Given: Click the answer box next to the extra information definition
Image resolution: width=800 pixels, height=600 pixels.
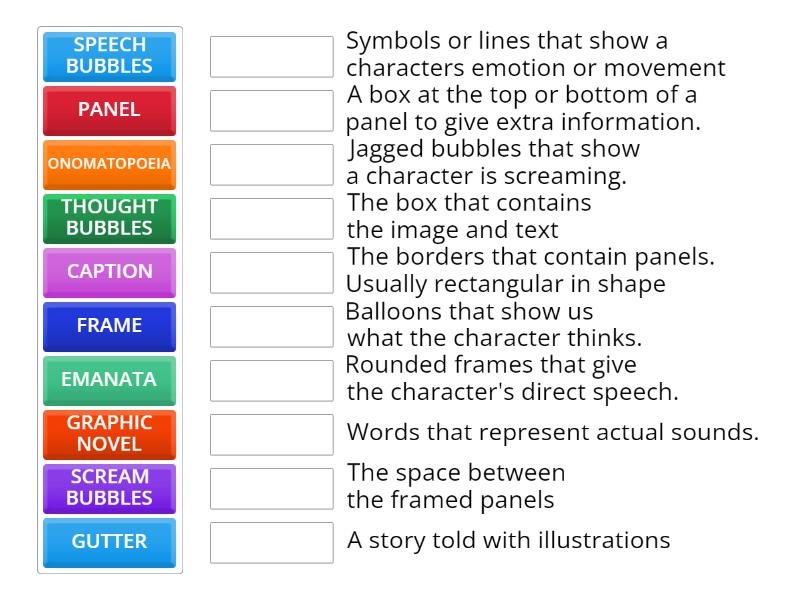Looking at the screenshot, I should click(x=271, y=110).
